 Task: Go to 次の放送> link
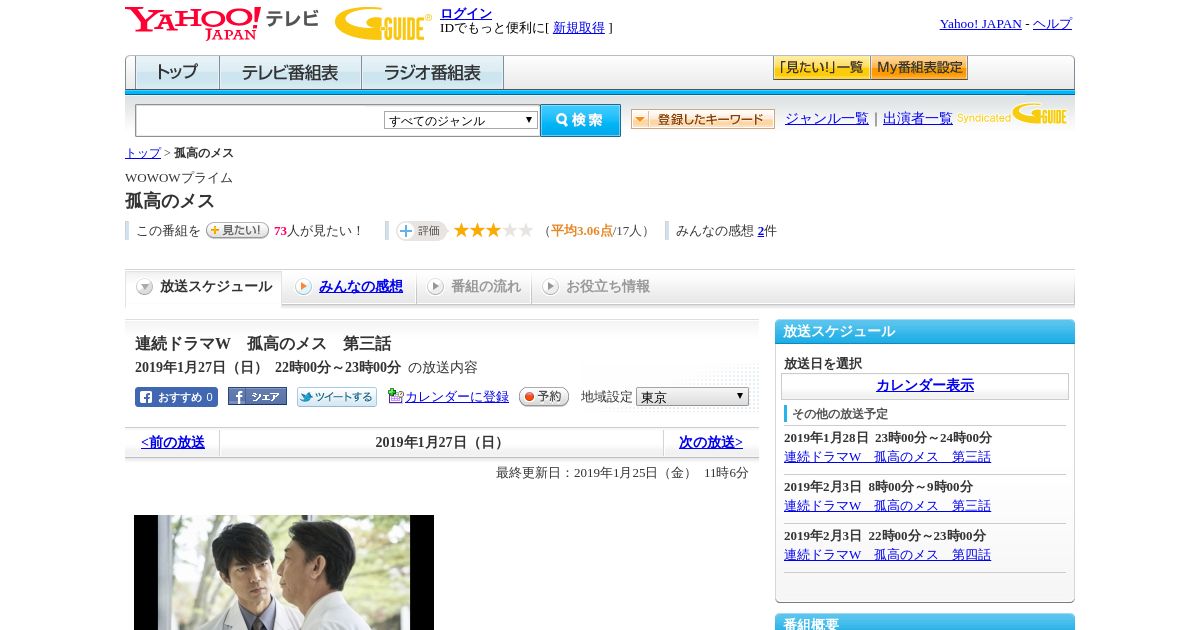[x=711, y=442]
